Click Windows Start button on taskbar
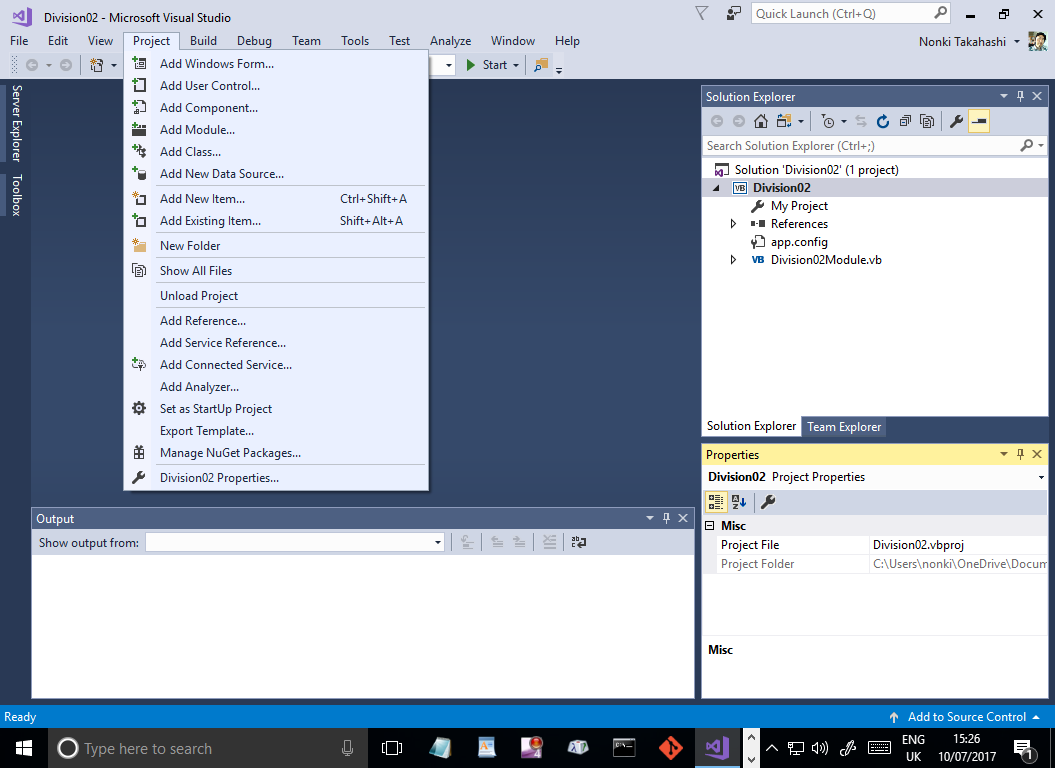Image resolution: width=1055 pixels, height=768 pixels. (24, 748)
